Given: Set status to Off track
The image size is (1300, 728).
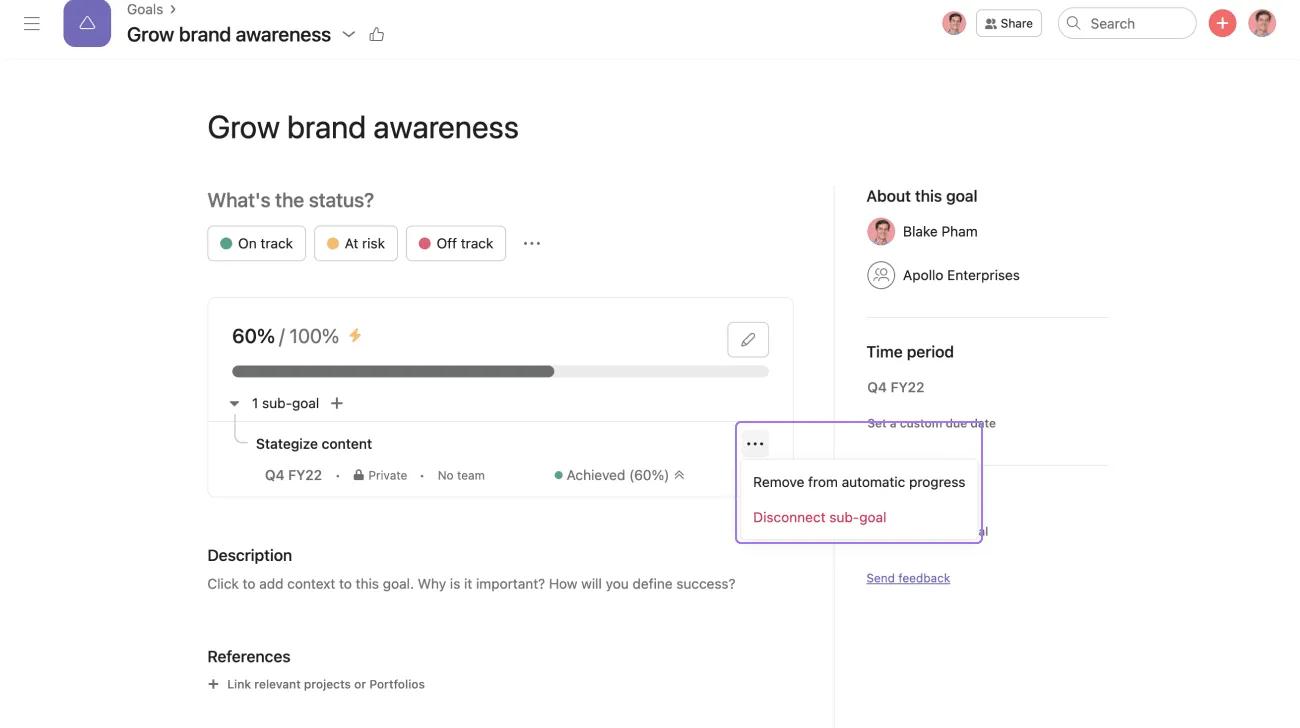Looking at the screenshot, I should (456, 243).
